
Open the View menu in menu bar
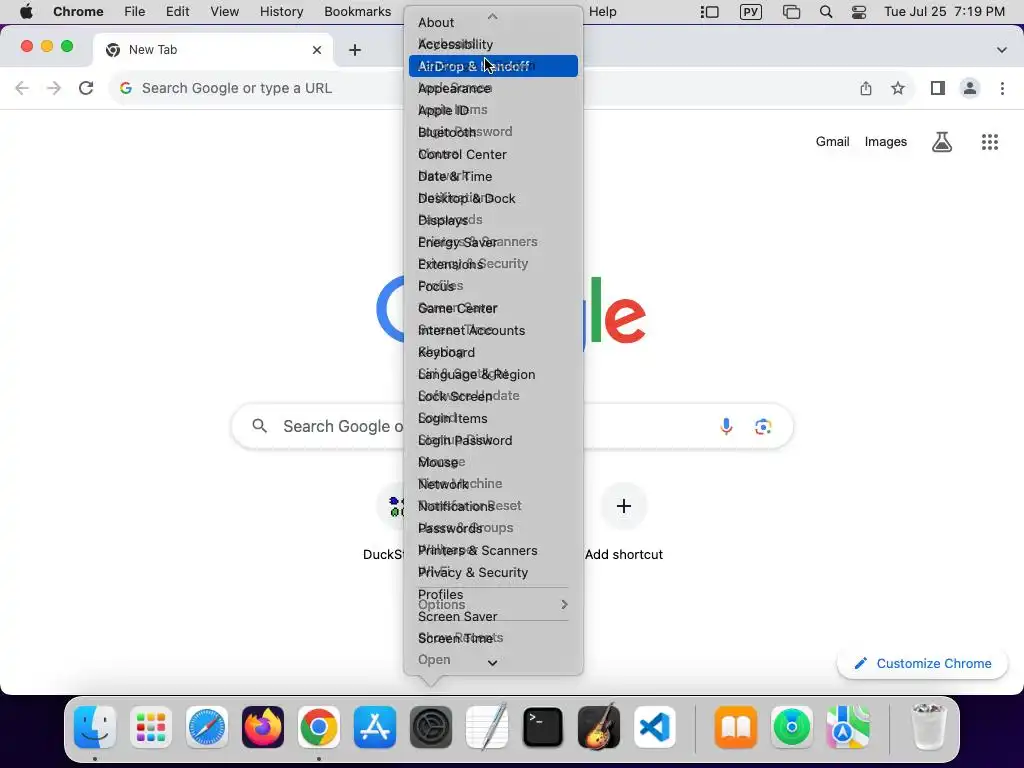click(x=224, y=12)
